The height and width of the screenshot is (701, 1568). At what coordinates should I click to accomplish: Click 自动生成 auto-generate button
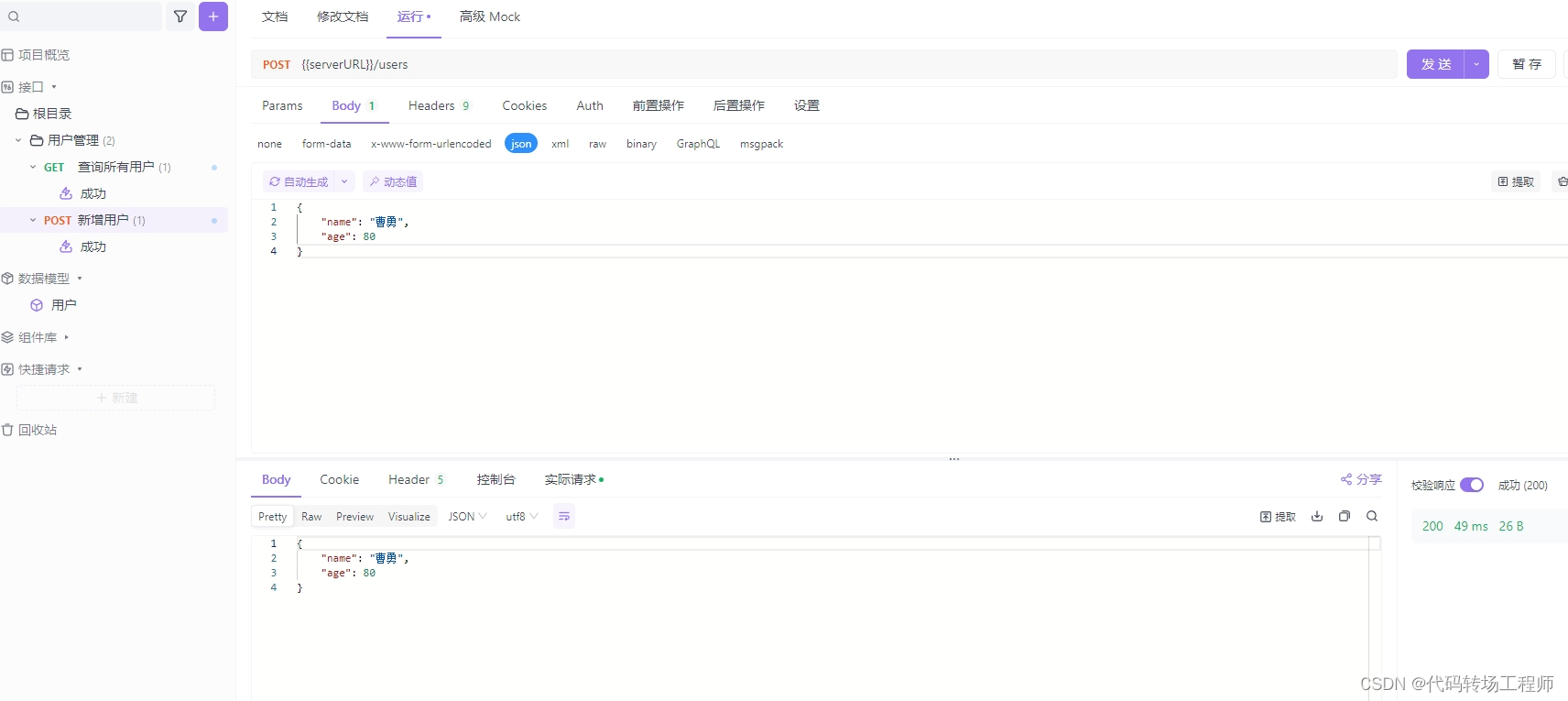pyautogui.click(x=299, y=181)
